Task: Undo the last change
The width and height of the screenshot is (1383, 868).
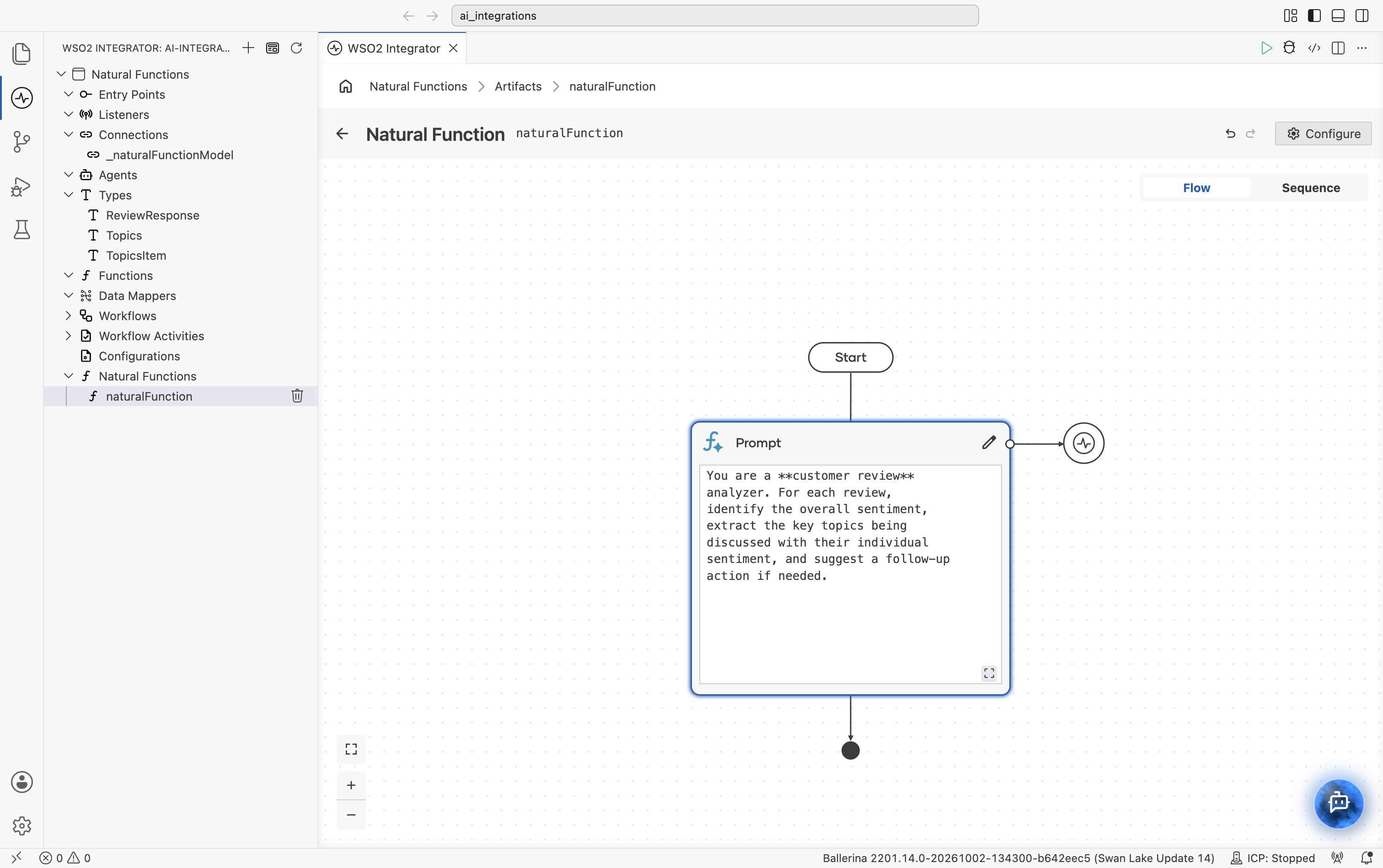Action: pos(1230,134)
